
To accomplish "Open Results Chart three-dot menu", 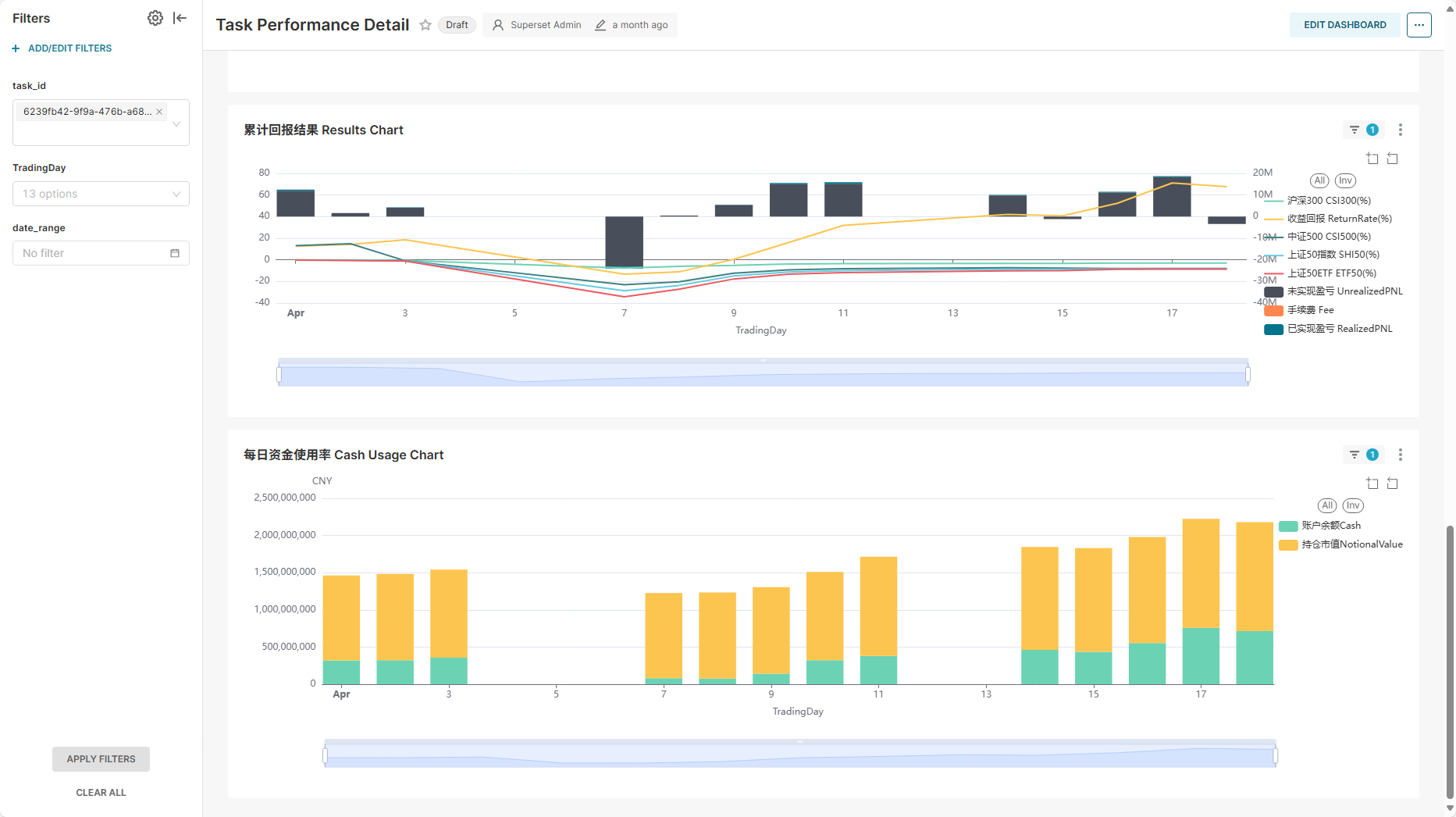I will [1400, 130].
